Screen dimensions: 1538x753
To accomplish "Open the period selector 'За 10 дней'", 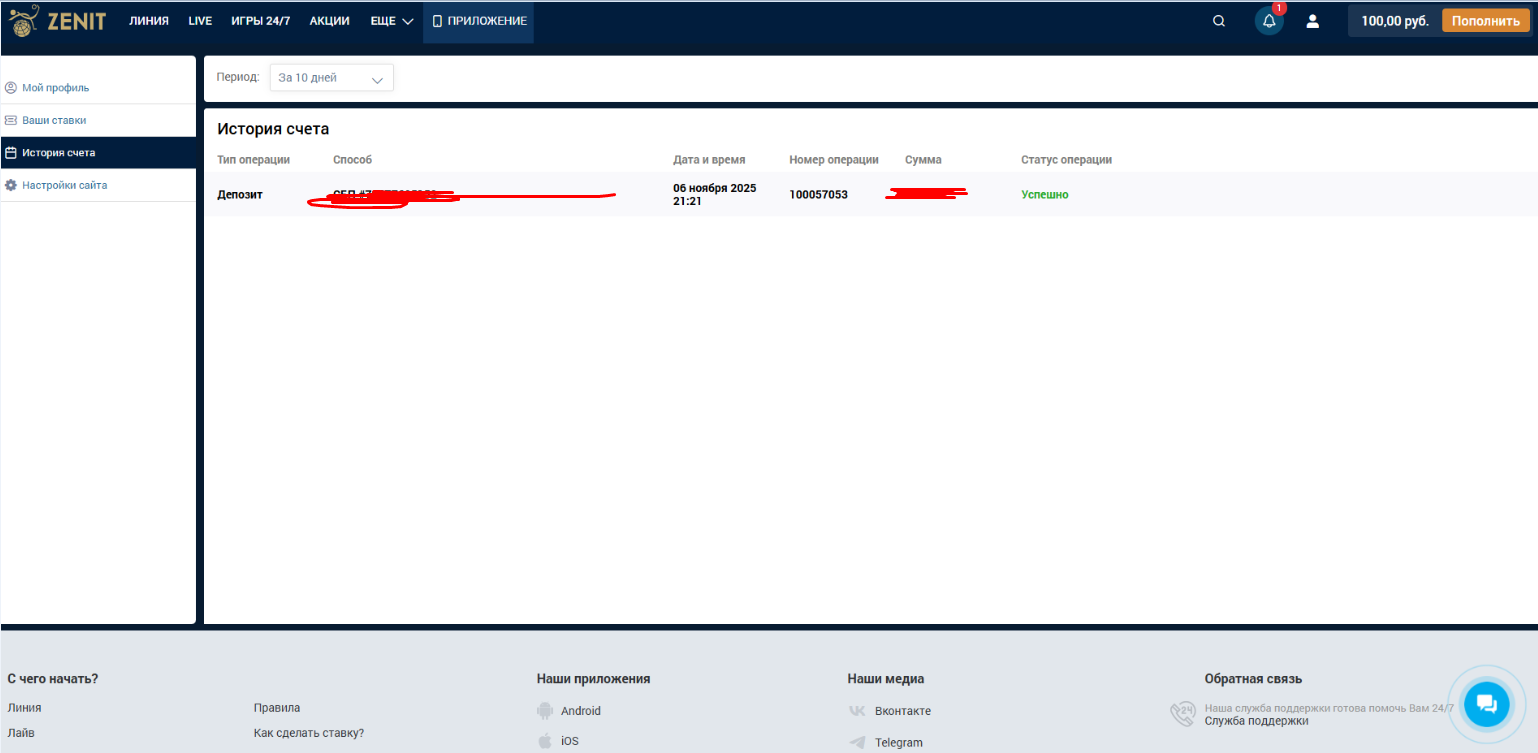I will coord(331,78).
